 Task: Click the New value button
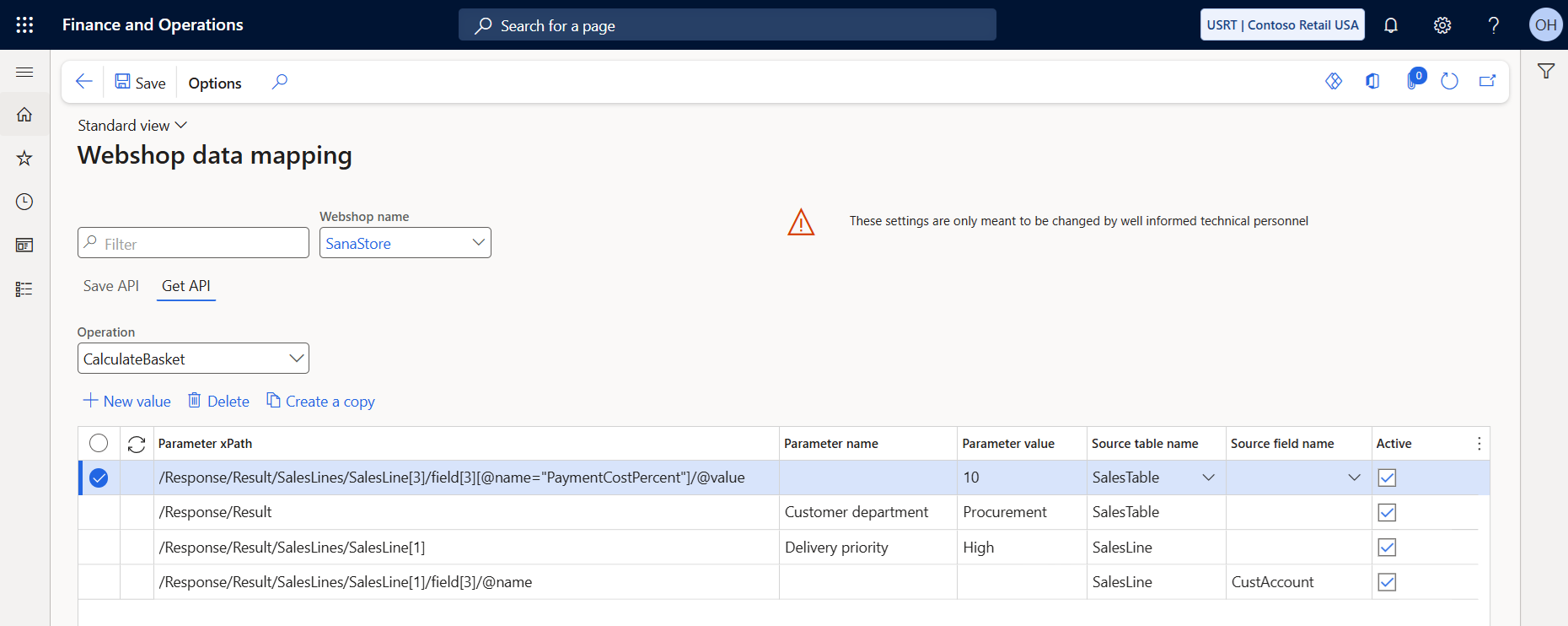tap(126, 402)
